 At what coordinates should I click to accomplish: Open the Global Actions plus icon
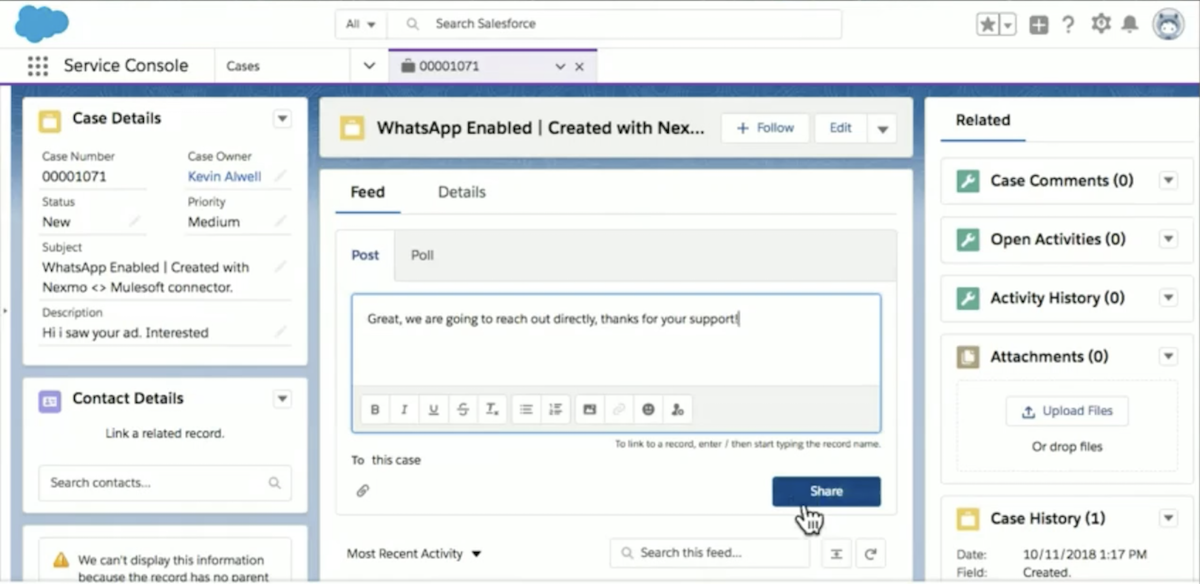[1039, 25]
